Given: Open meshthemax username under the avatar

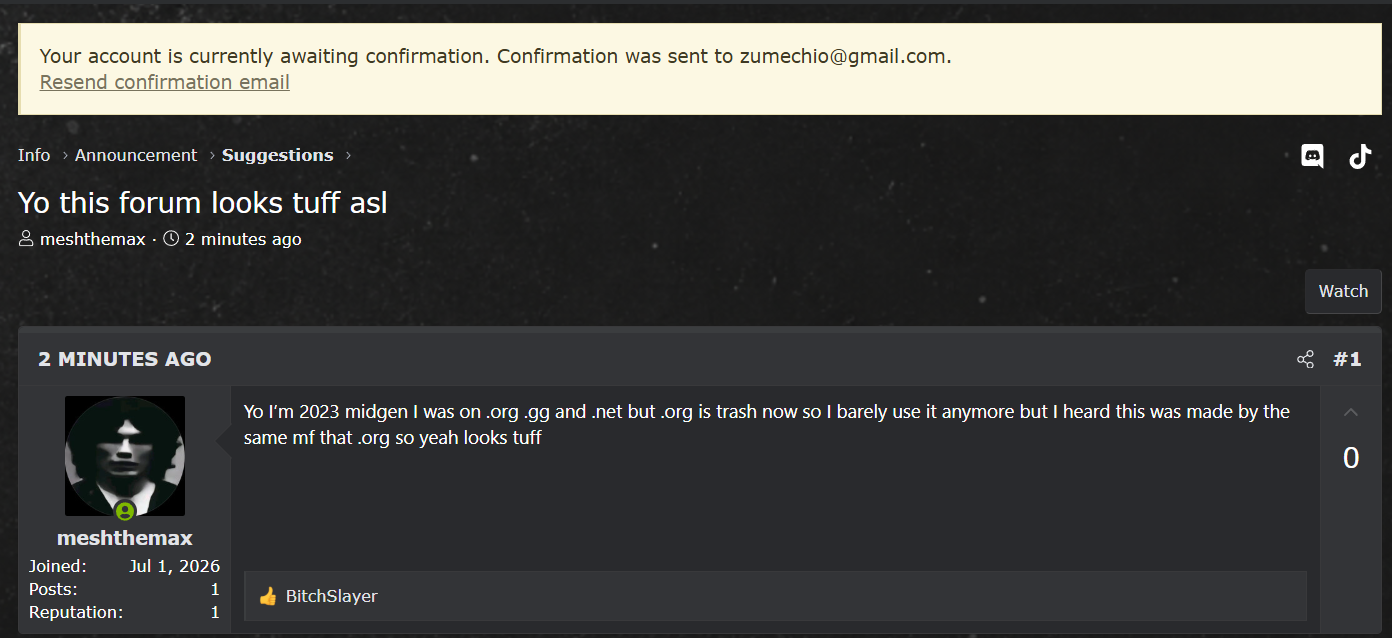Looking at the screenshot, I should click(x=125, y=538).
